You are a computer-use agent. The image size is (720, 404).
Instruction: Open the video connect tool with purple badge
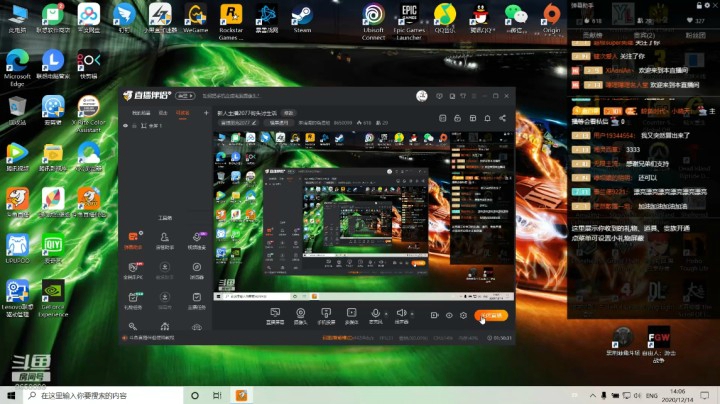point(197,241)
